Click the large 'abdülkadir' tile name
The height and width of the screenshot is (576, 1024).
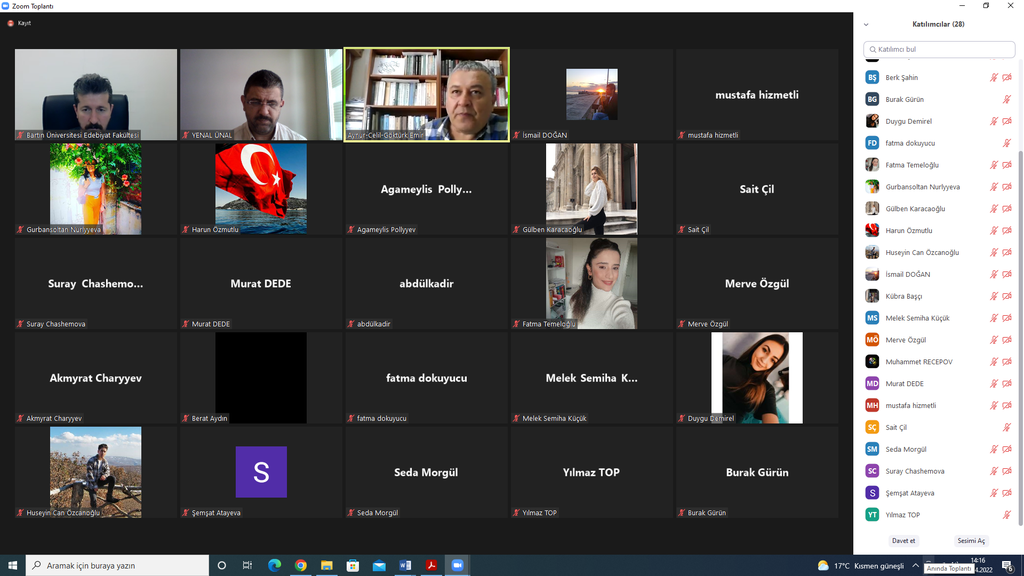tap(426, 283)
